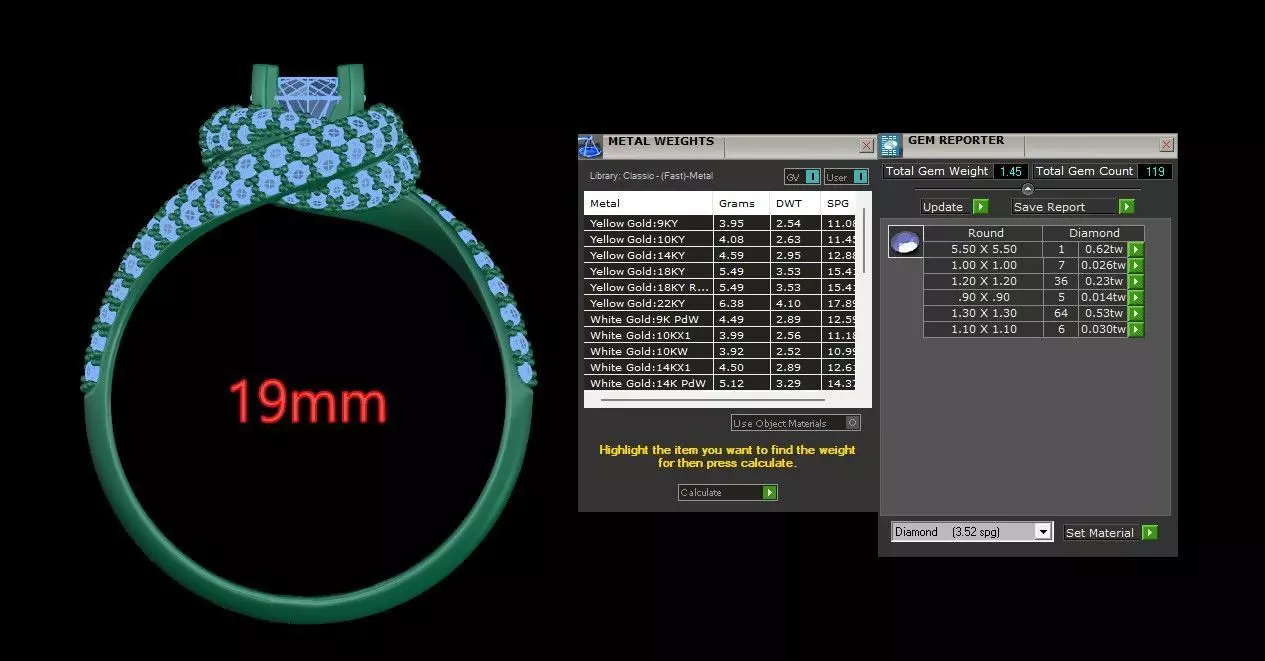Click the Round column header in Gem Reporter
This screenshot has width=1265, height=661.
tap(985, 233)
